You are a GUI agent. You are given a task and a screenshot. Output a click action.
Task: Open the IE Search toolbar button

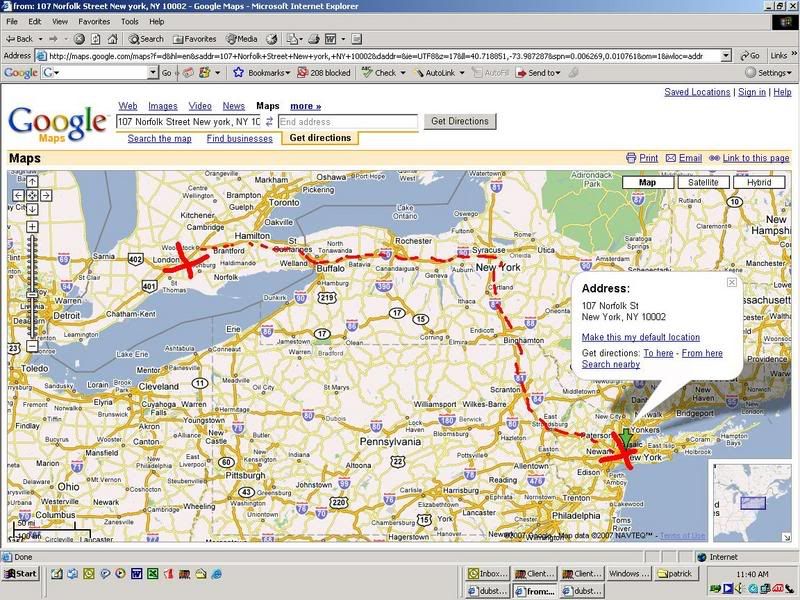click(x=146, y=39)
